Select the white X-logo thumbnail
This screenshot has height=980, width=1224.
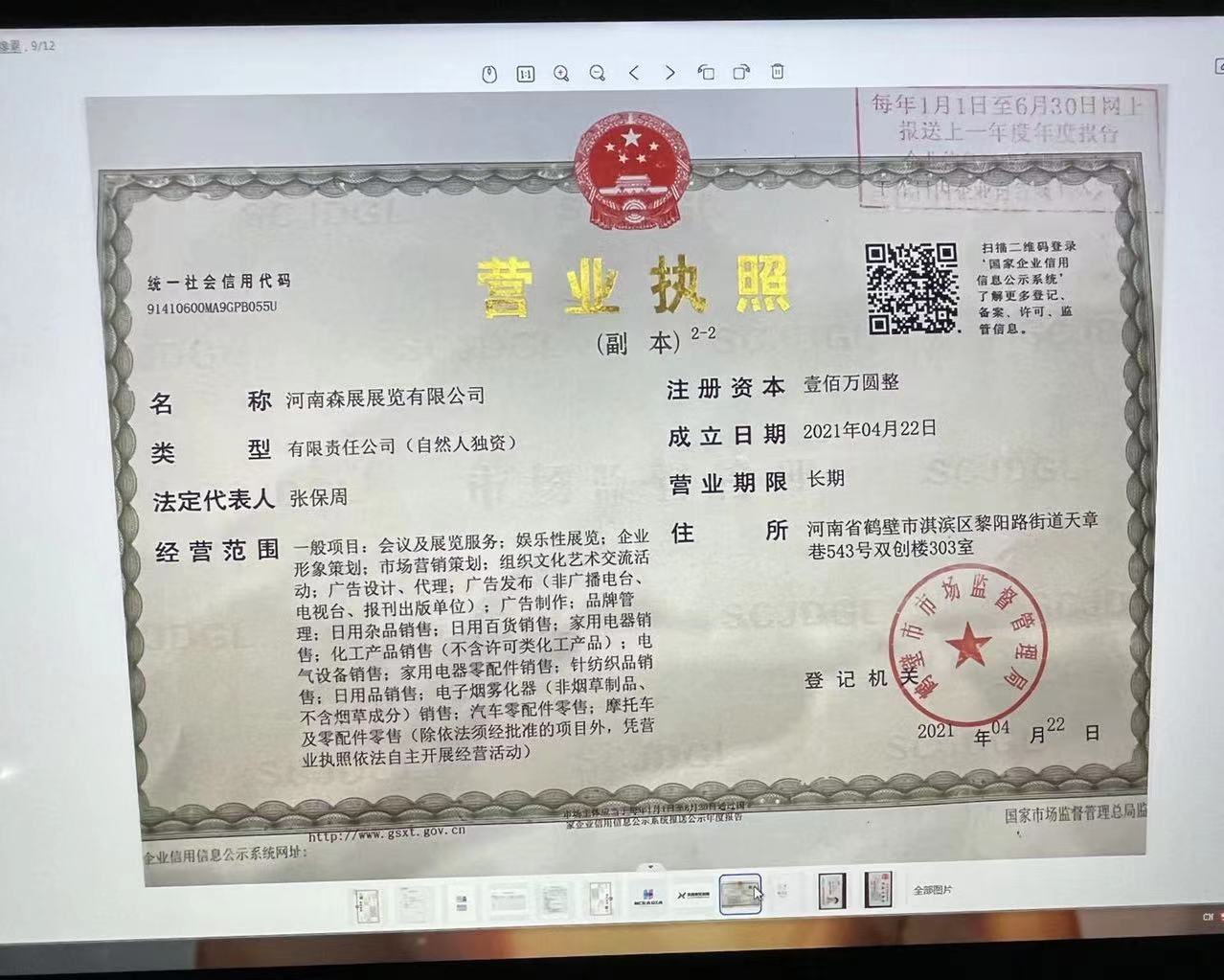pyautogui.click(x=691, y=894)
